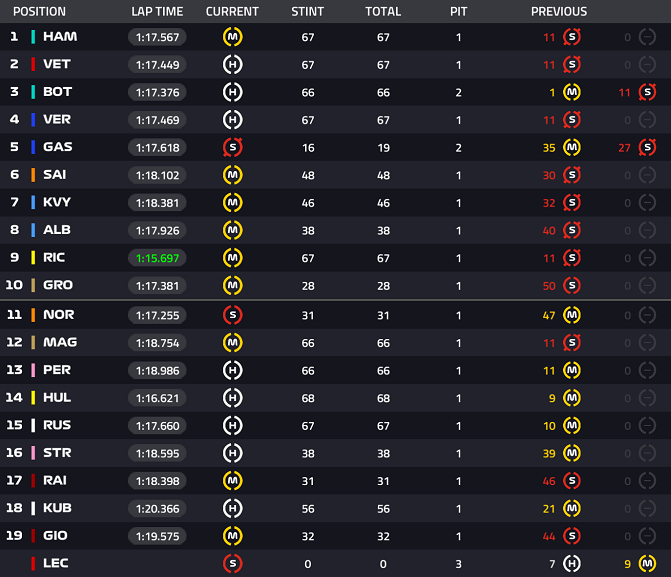Click HAM's current medium tyre icon
Screen dimensions: 671x577
point(232,37)
